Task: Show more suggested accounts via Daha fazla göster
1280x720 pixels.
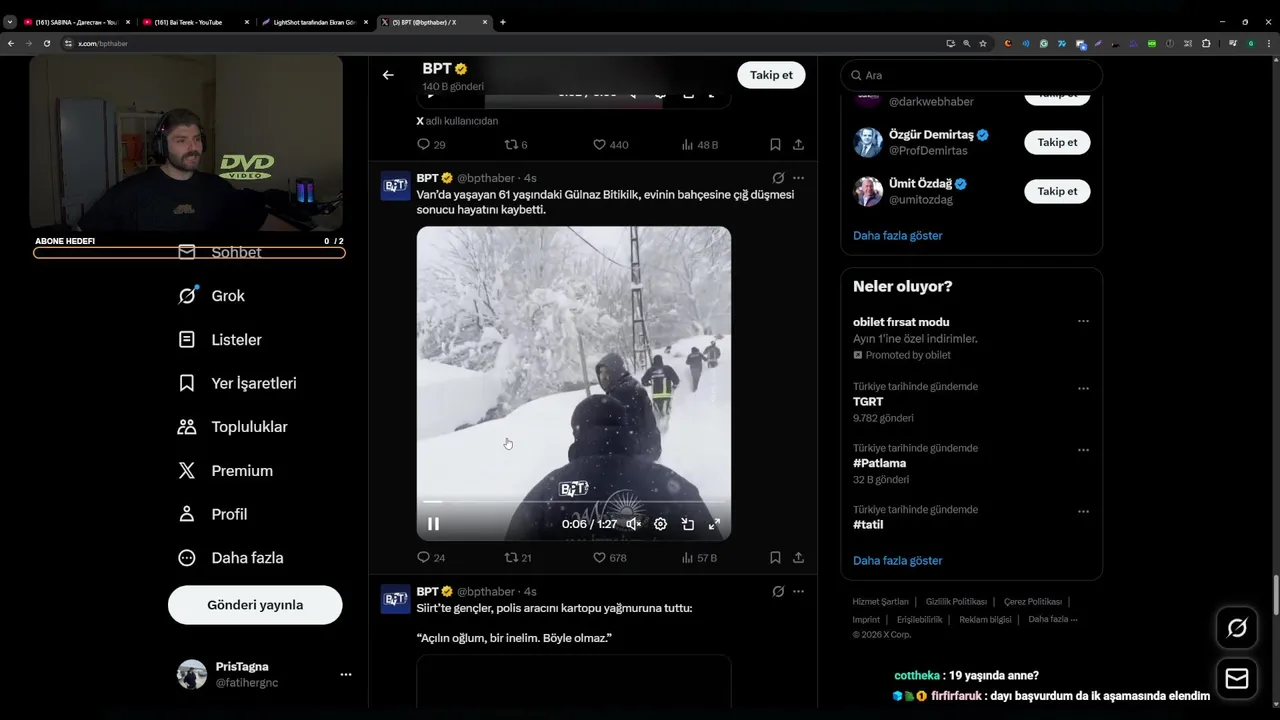Action: pos(898,236)
